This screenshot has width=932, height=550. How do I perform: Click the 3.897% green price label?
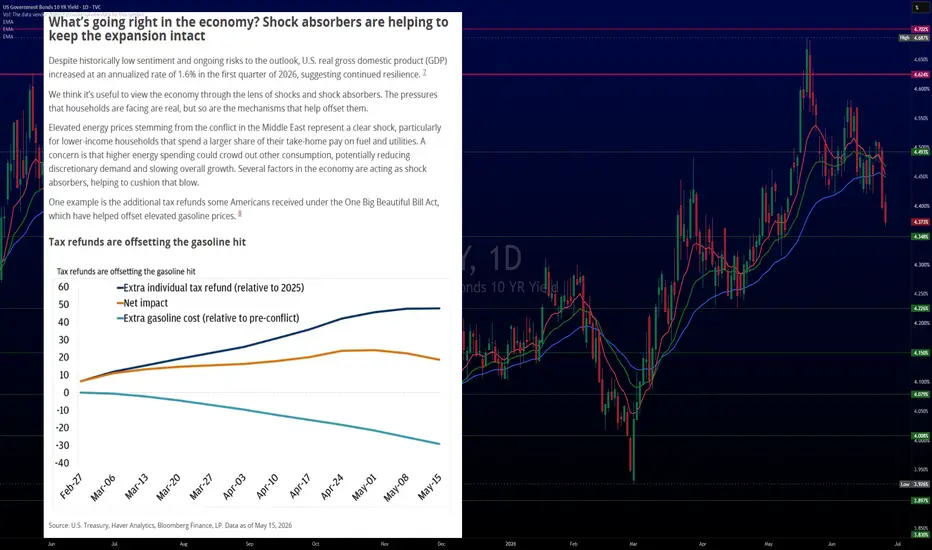(921, 501)
